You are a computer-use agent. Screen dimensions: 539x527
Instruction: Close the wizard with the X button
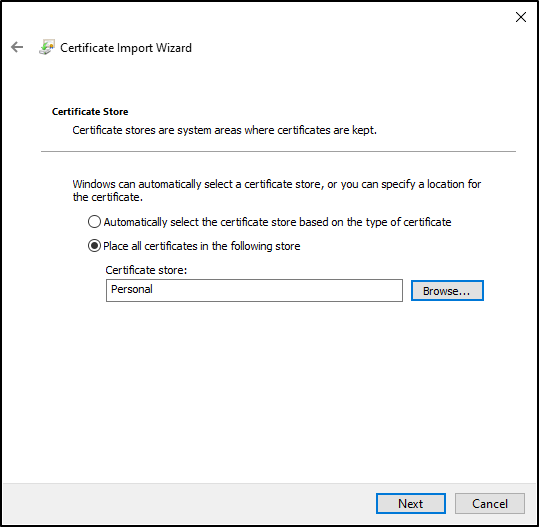(x=521, y=17)
